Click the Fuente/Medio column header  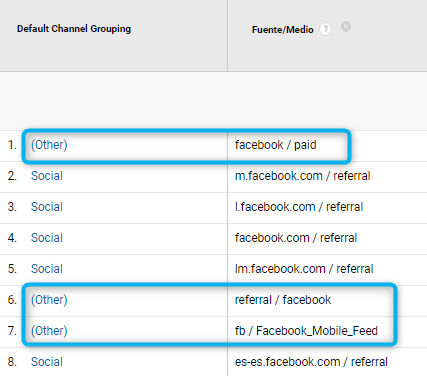coord(283,30)
